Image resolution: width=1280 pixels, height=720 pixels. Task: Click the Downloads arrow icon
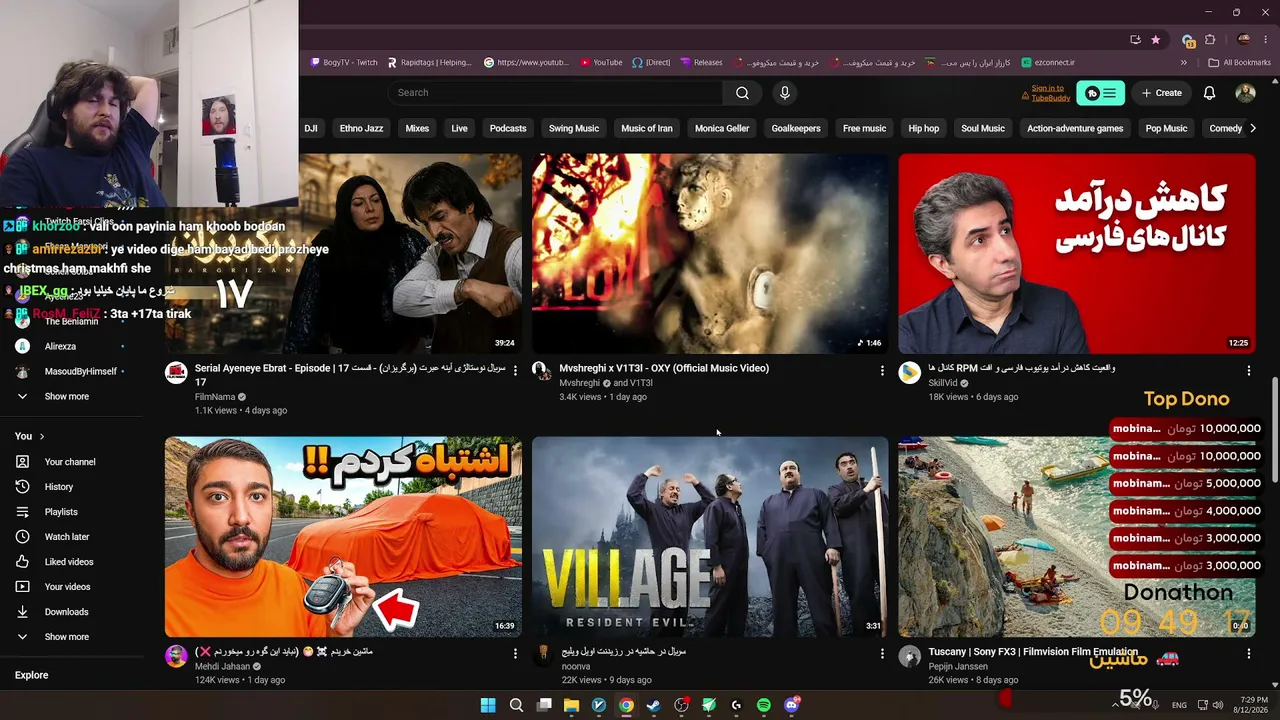tap(22, 612)
